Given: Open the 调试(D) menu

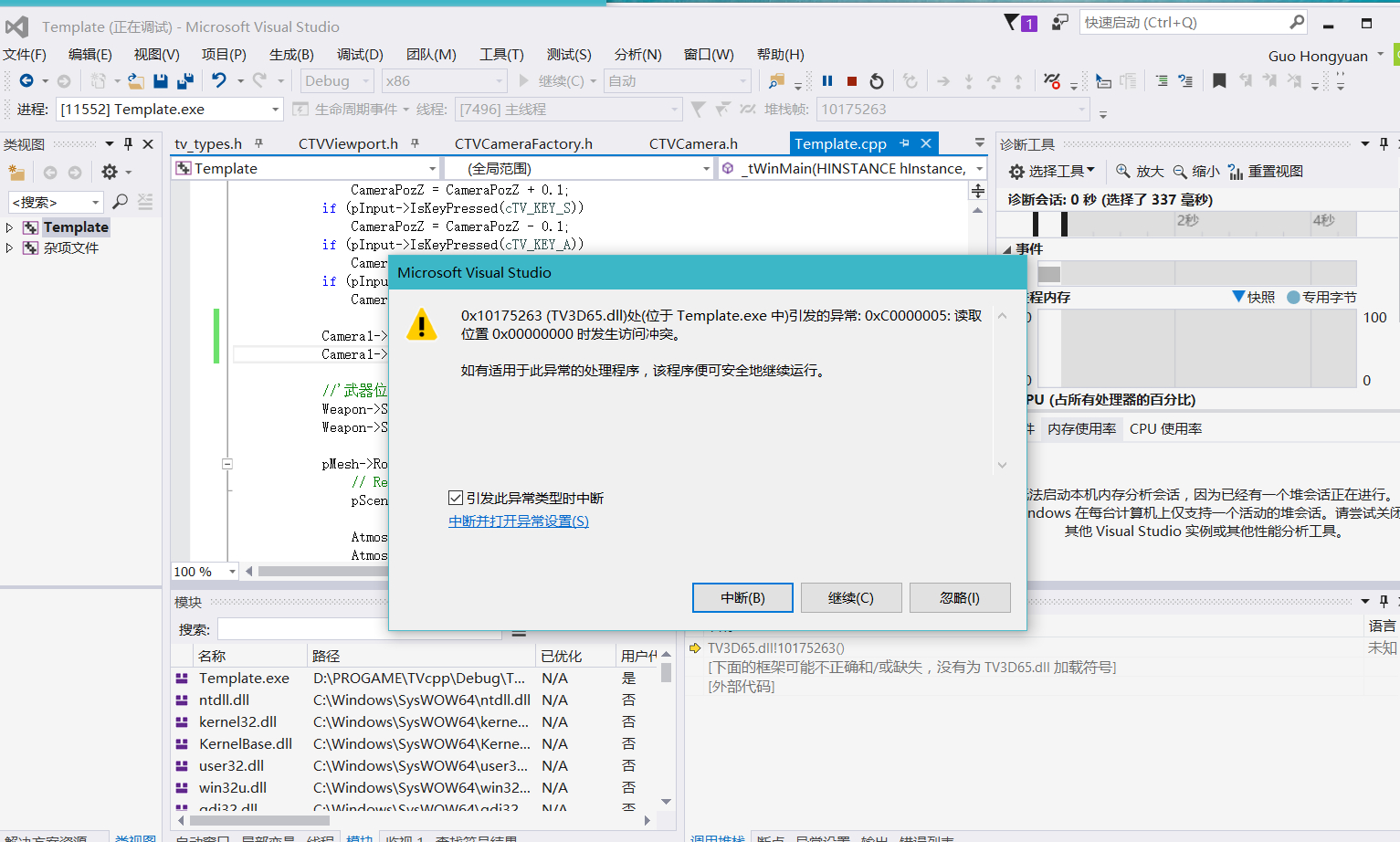Looking at the screenshot, I should [360, 55].
